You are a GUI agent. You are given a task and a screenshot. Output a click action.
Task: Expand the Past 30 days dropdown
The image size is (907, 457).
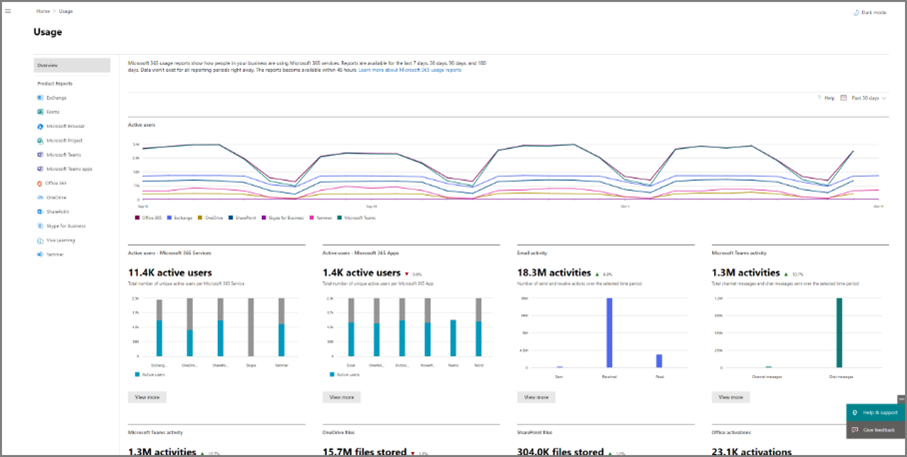[864, 99]
